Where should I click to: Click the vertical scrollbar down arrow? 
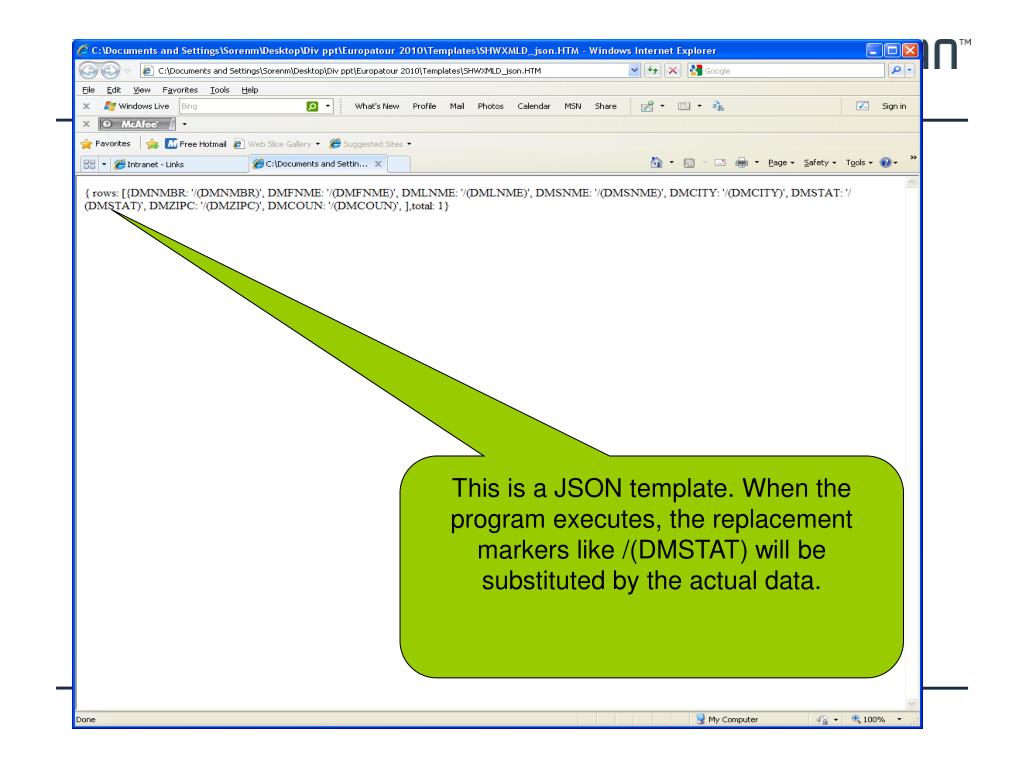coord(912,703)
